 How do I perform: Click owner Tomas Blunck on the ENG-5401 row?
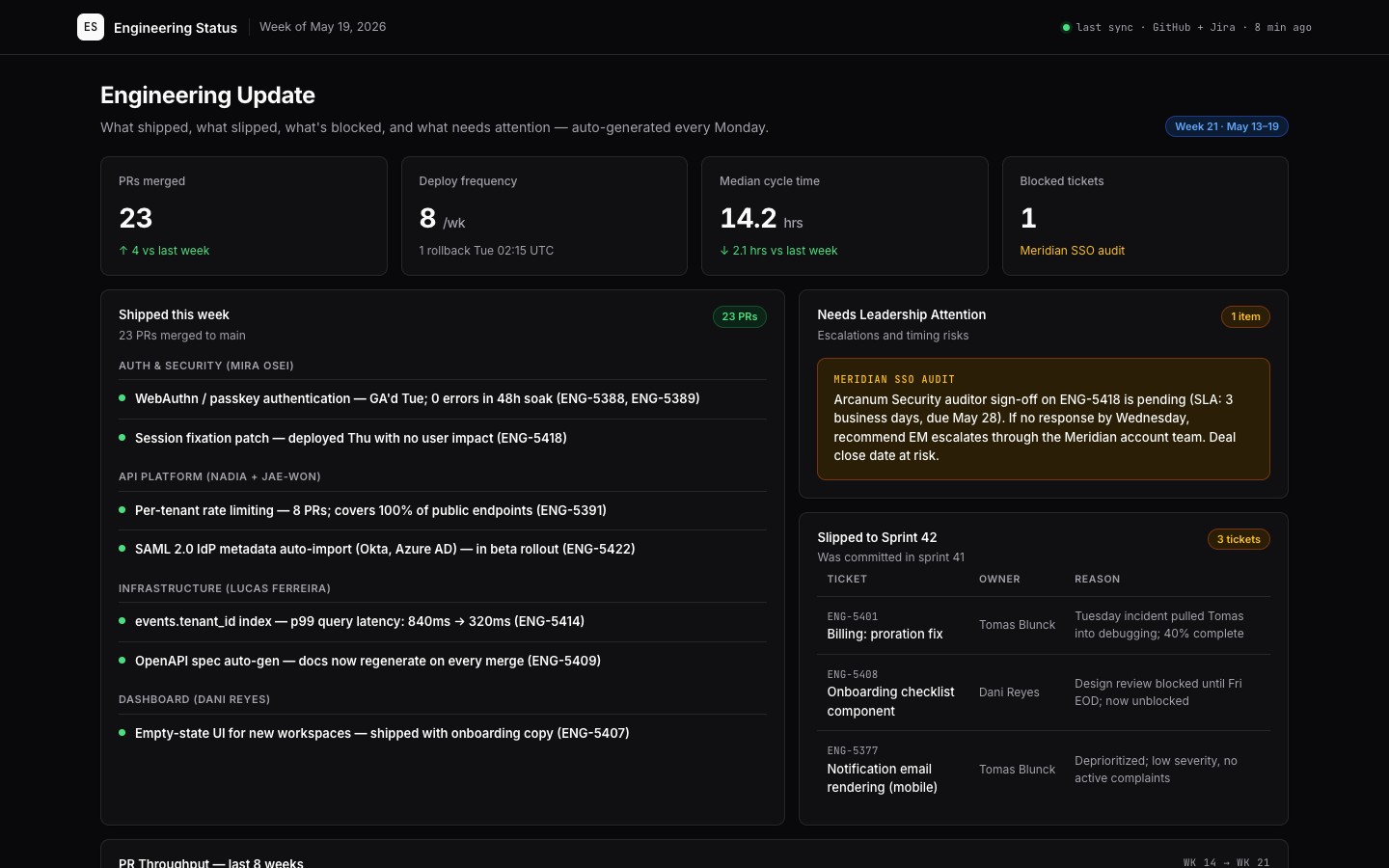[x=1017, y=625]
